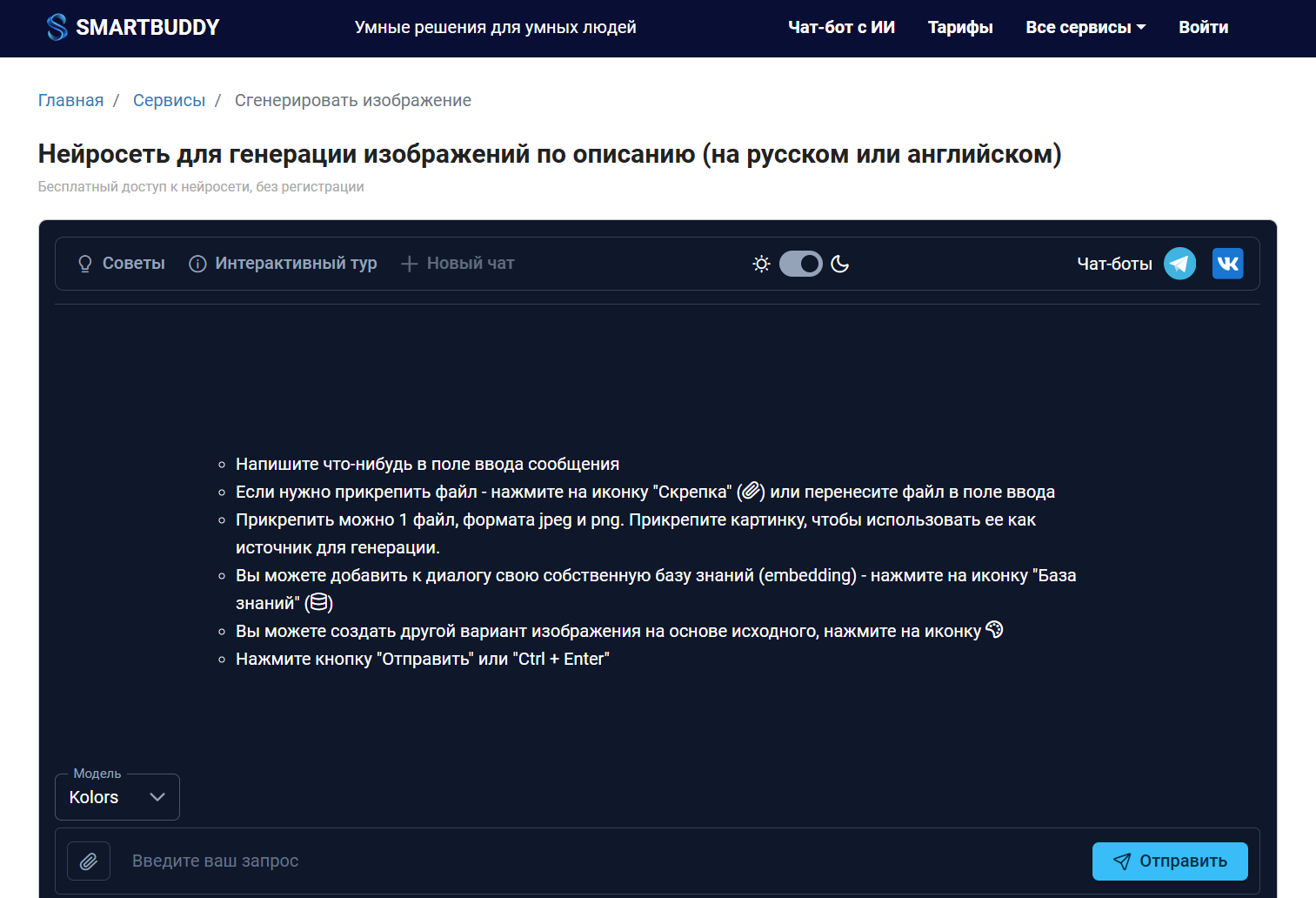The width and height of the screenshot is (1316, 898).
Task: Click the knowledge base database icon
Action: tap(319, 602)
